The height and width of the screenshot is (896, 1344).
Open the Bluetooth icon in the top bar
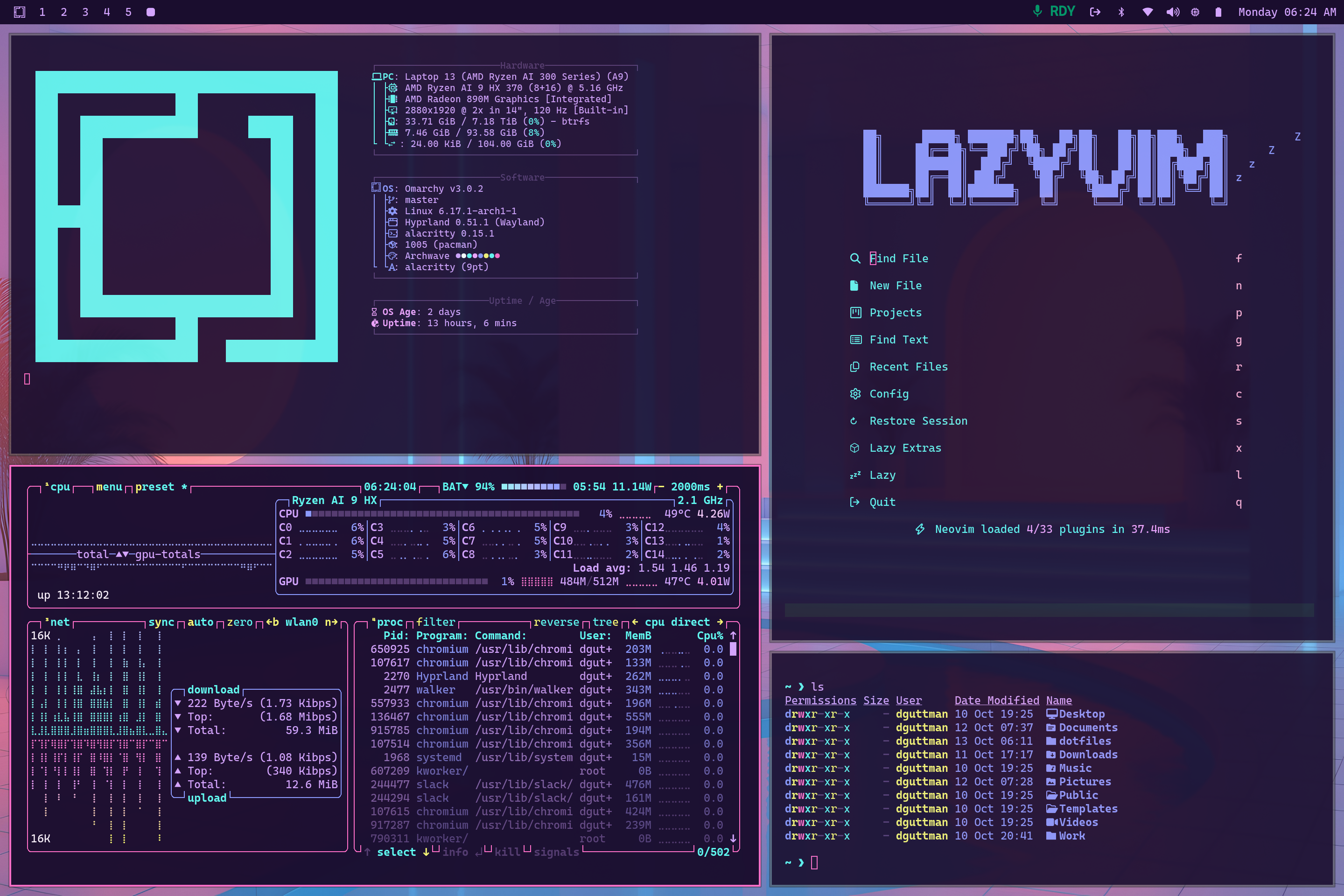[1121, 12]
